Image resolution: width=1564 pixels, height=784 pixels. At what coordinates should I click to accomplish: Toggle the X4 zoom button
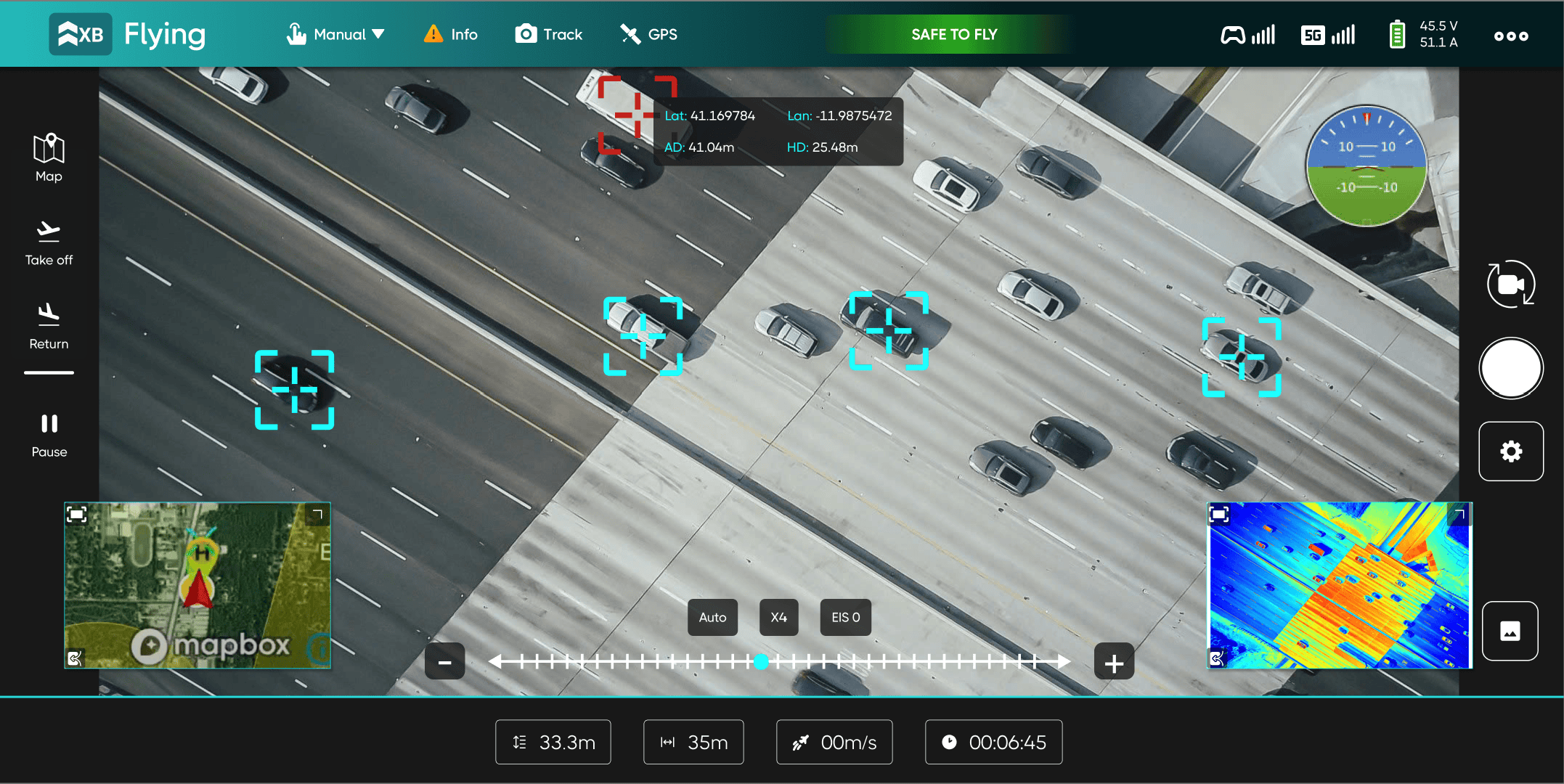click(778, 617)
